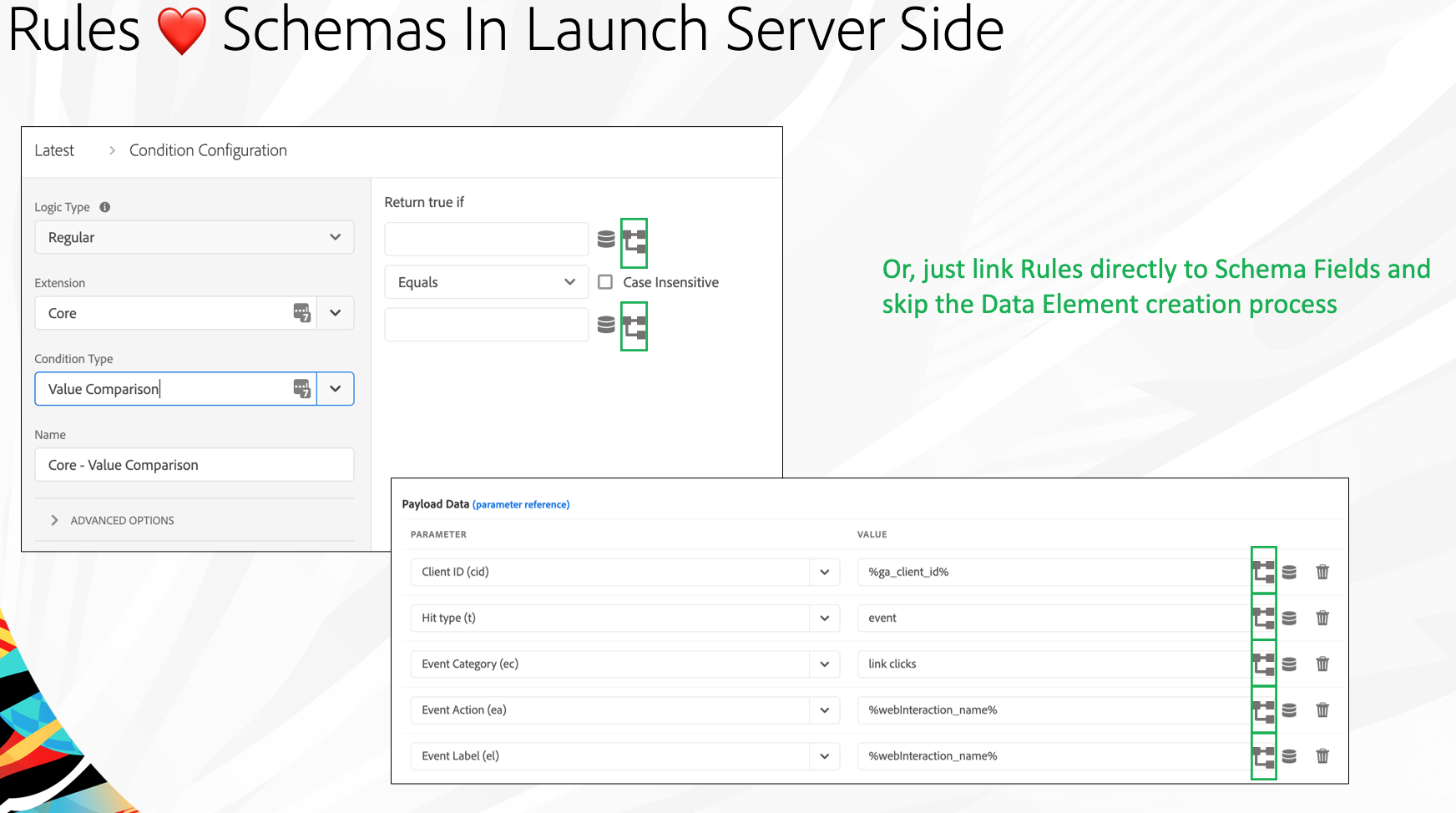
Task: Open the parameter reference link
Action: pyautogui.click(x=521, y=504)
